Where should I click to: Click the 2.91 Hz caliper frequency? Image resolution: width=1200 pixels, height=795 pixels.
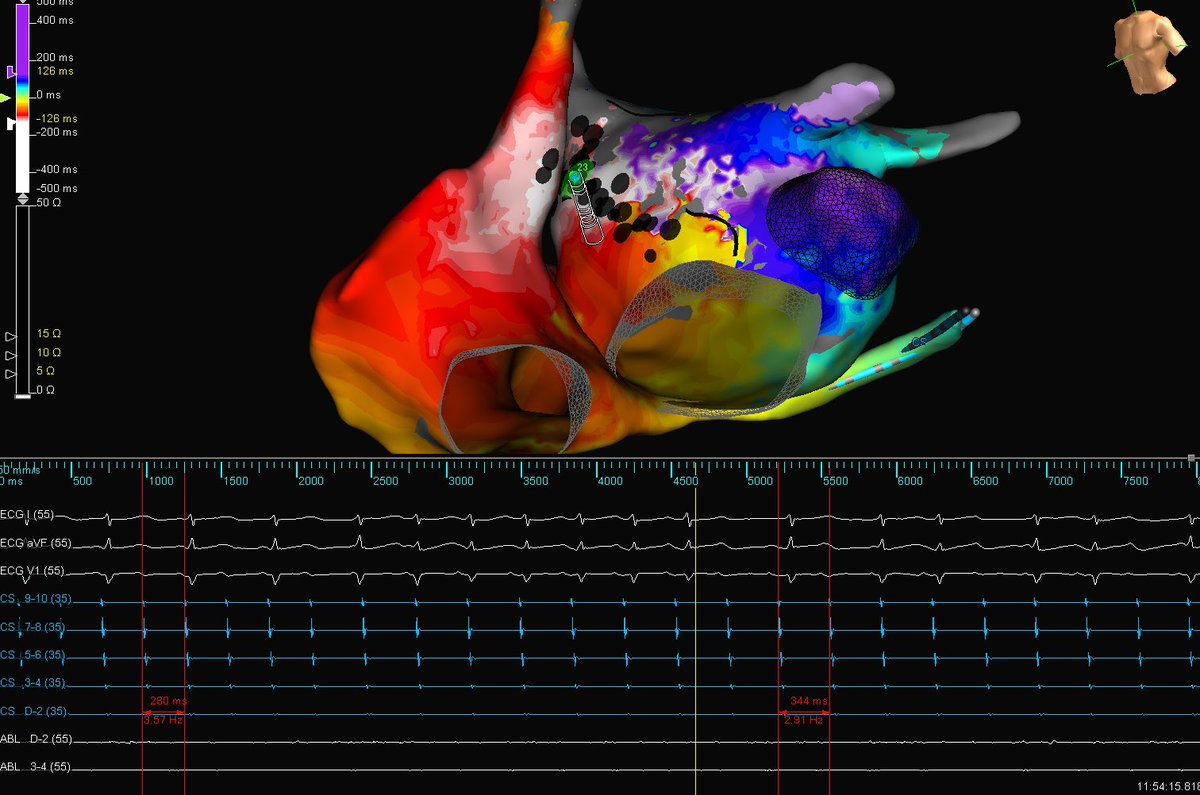804,720
